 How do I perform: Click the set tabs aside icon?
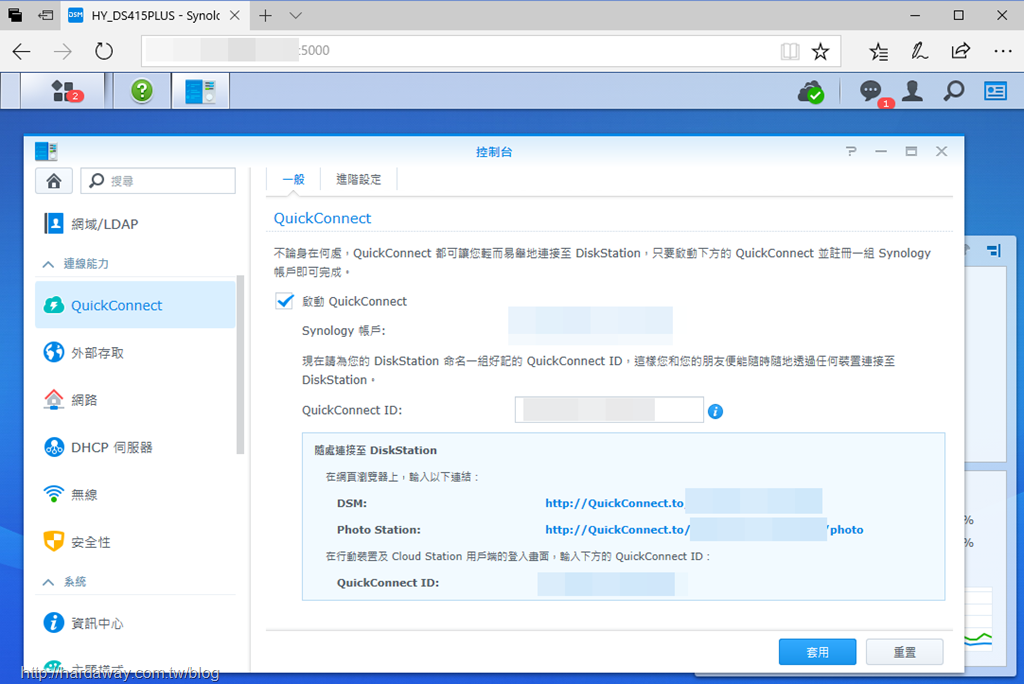[x=46, y=15]
